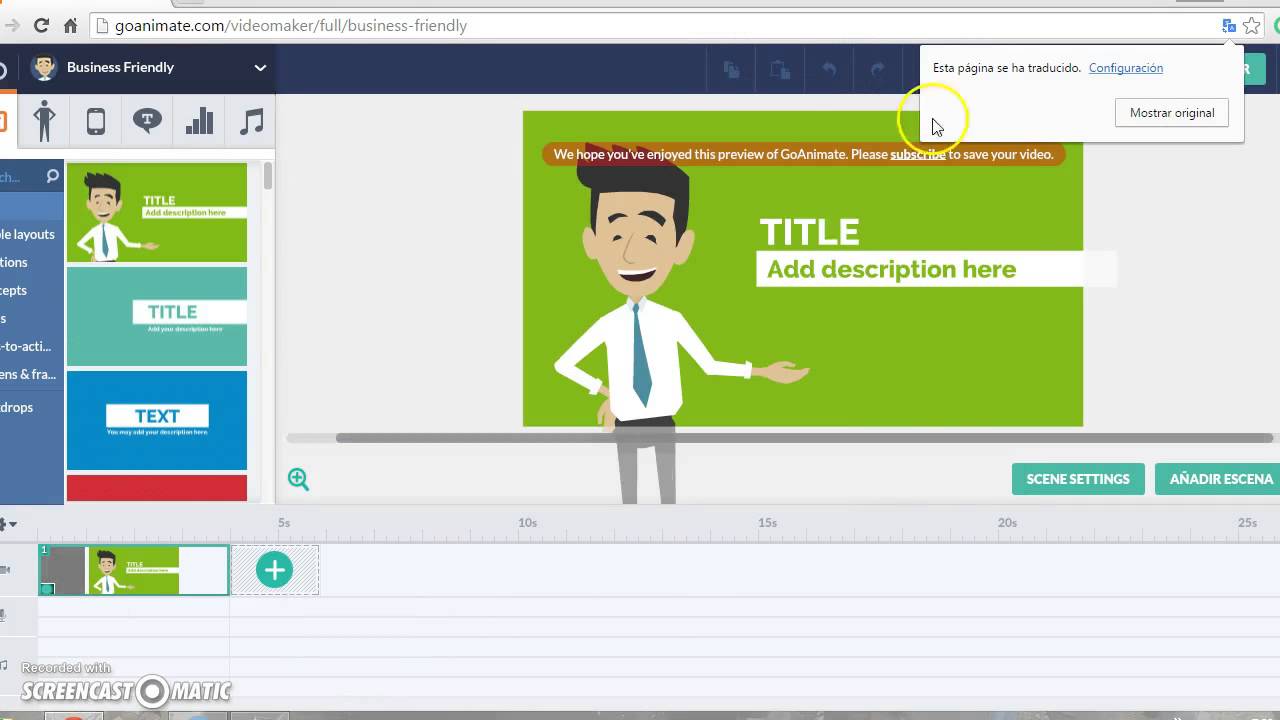Add a scene with the plus circle
This screenshot has width=1280, height=720.
(x=274, y=570)
